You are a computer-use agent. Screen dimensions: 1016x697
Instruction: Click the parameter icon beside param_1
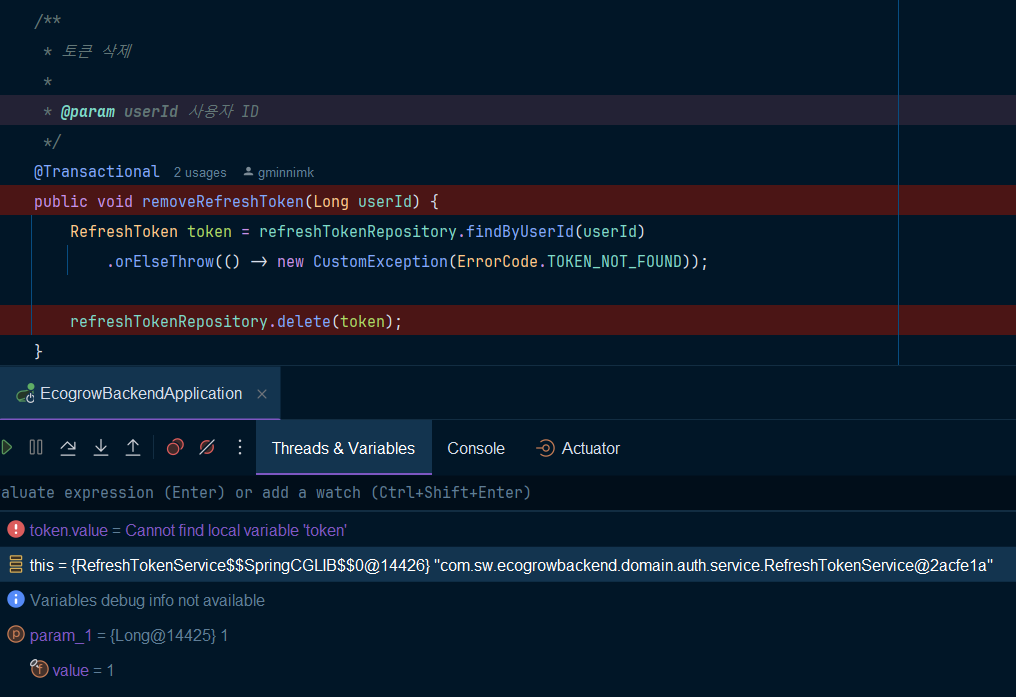pos(16,634)
